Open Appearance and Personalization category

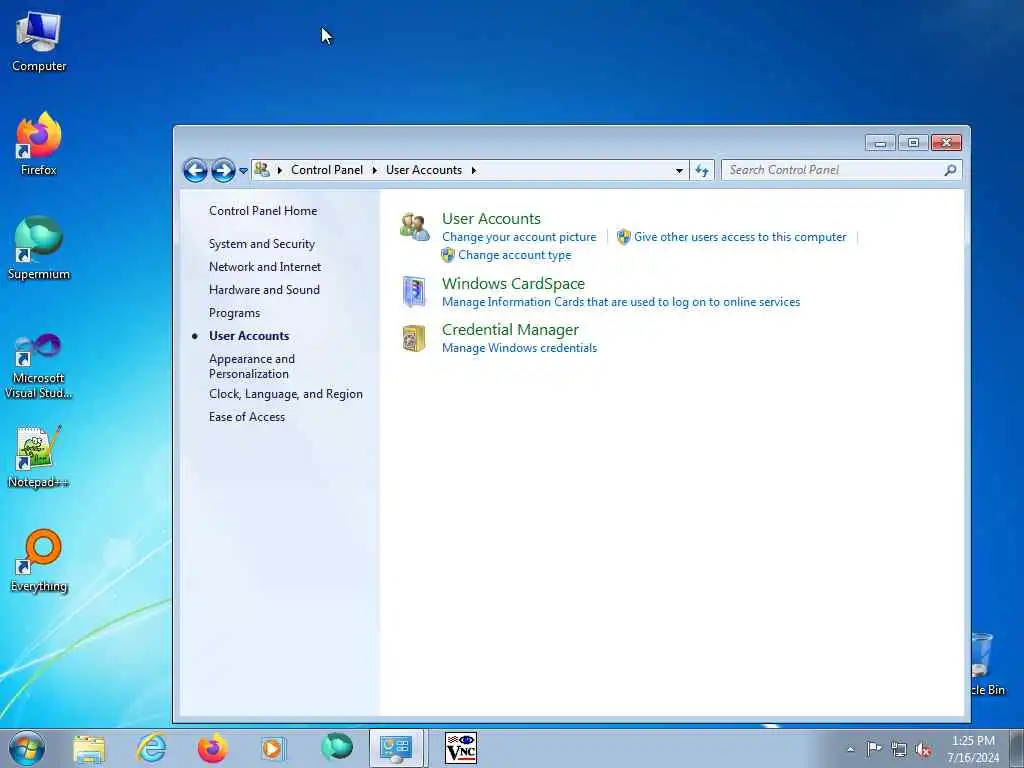pos(252,366)
